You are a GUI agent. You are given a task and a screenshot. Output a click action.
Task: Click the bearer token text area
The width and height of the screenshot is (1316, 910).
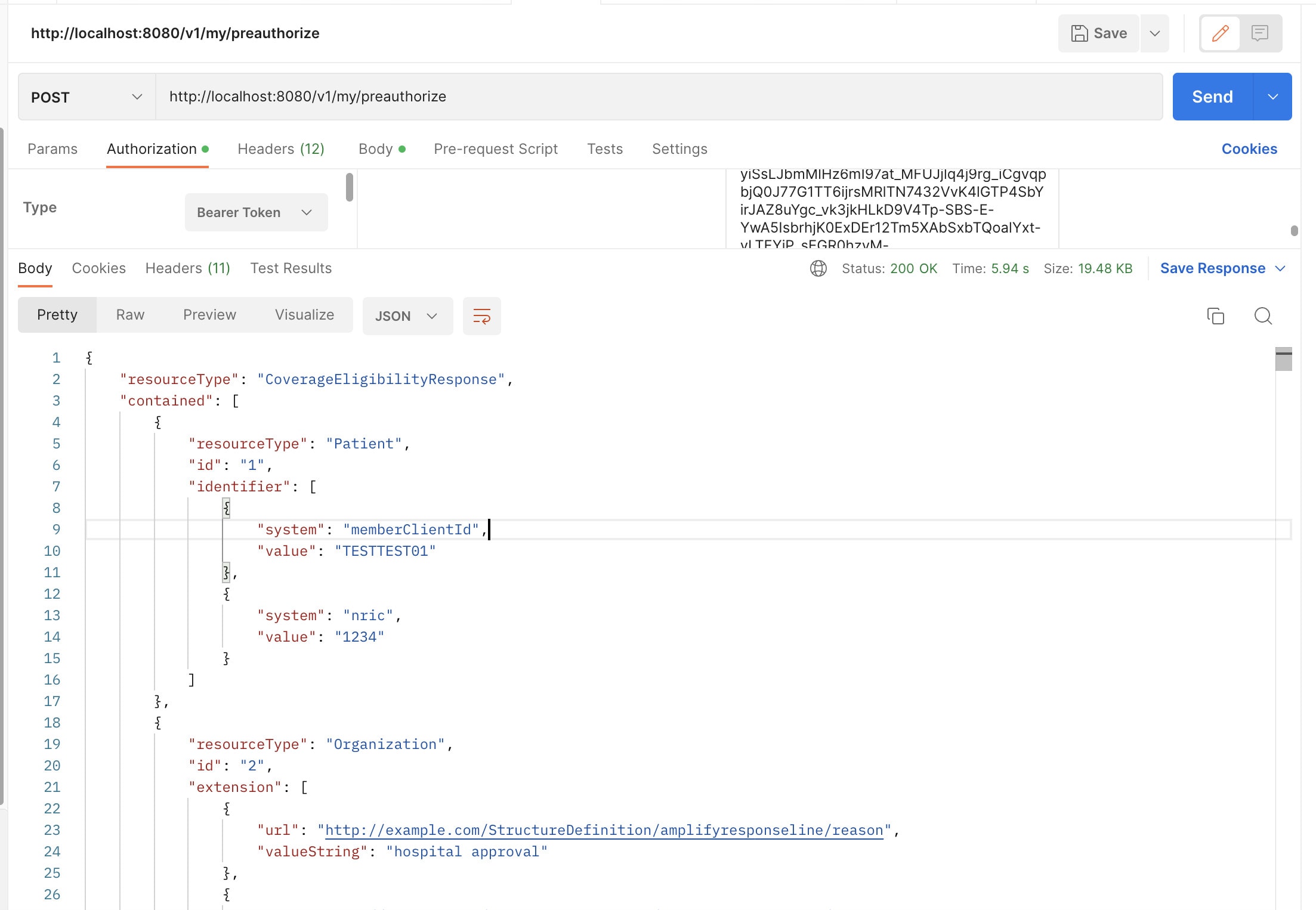(x=892, y=209)
